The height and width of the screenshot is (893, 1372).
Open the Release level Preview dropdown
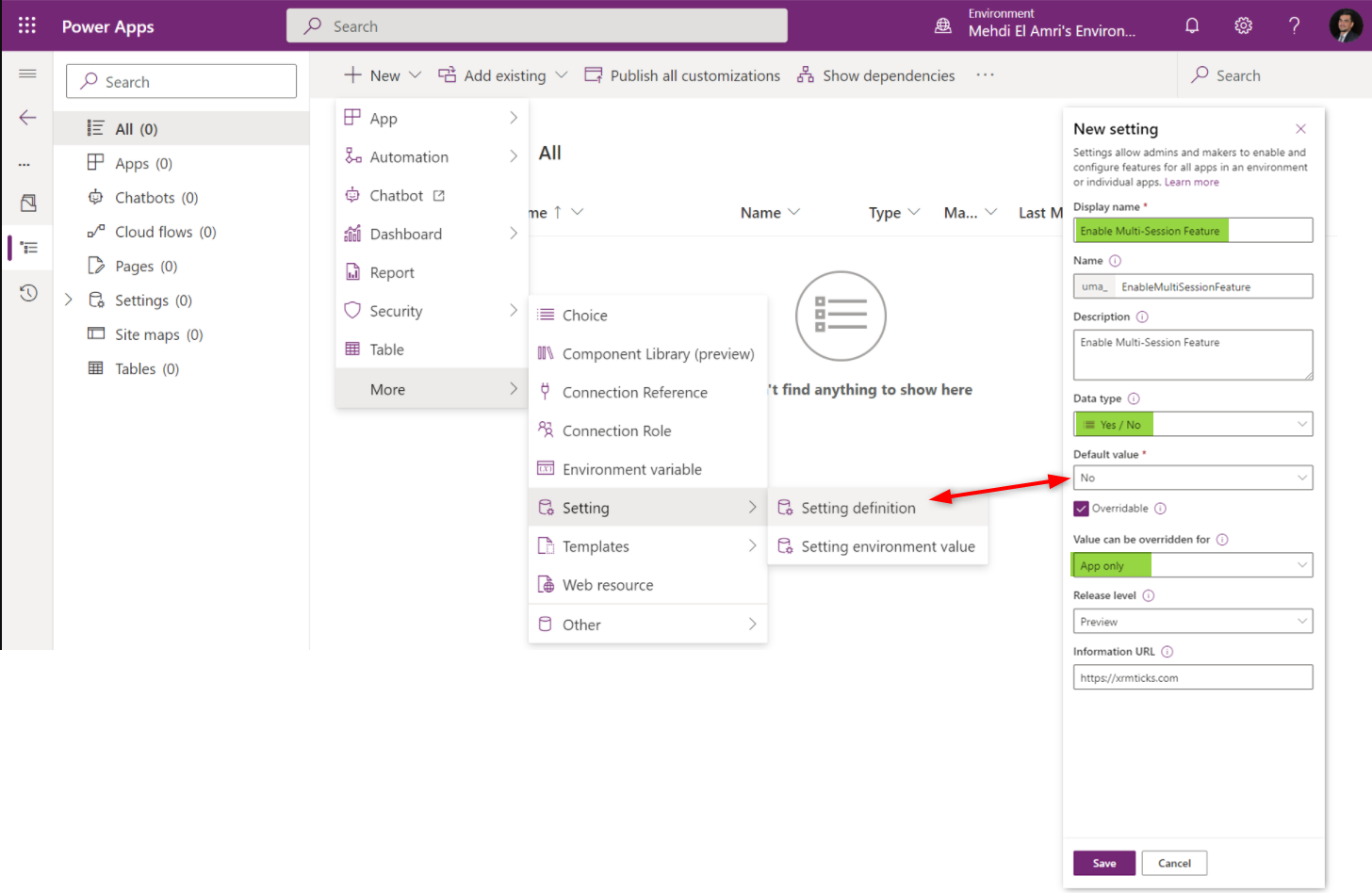[1192, 622]
